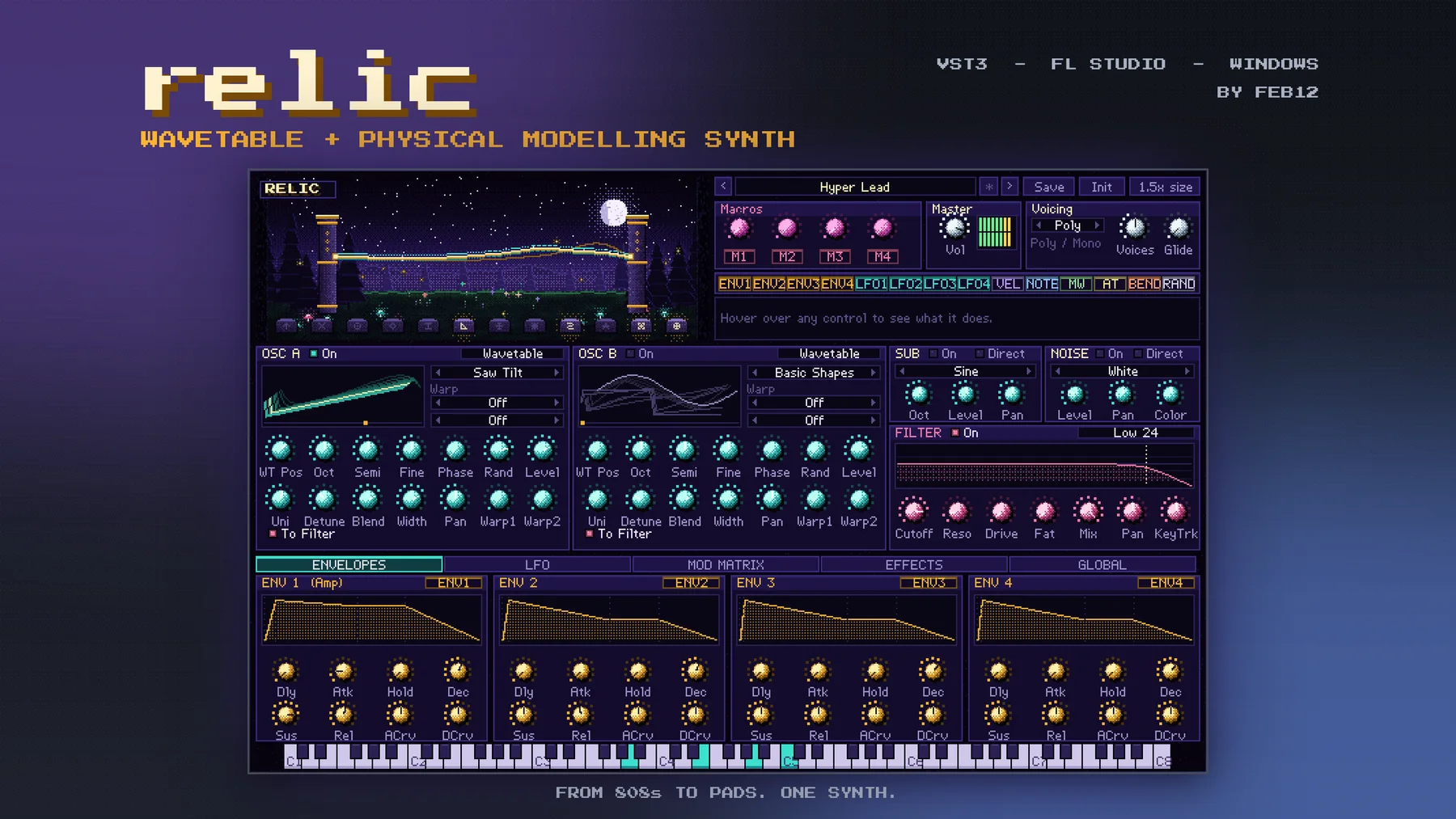Click the triangle-ruler gravestone icon in the scene
The image size is (1456, 819).
pyautogui.click(x=463, y=326)
